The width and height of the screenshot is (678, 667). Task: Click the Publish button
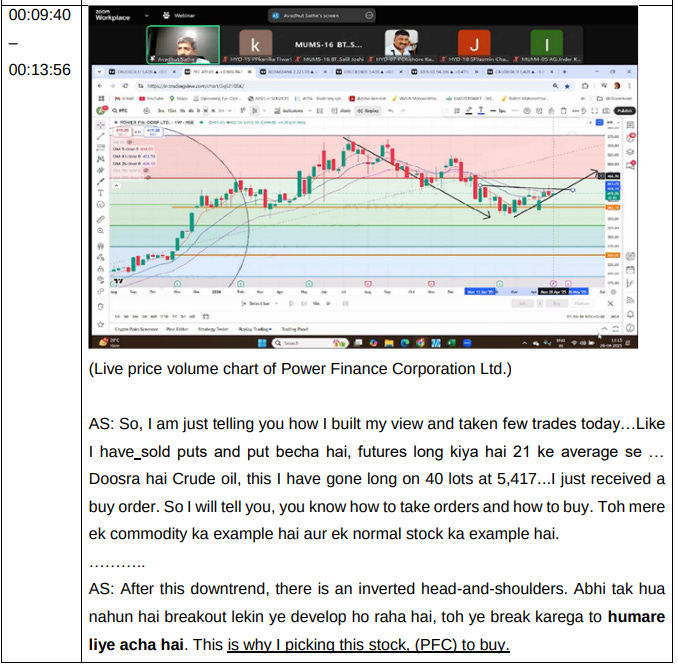tap(624, 111)
